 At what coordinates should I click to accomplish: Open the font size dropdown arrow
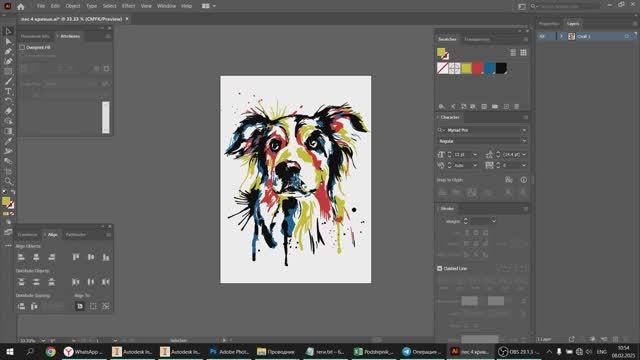(x=475, y=155)
